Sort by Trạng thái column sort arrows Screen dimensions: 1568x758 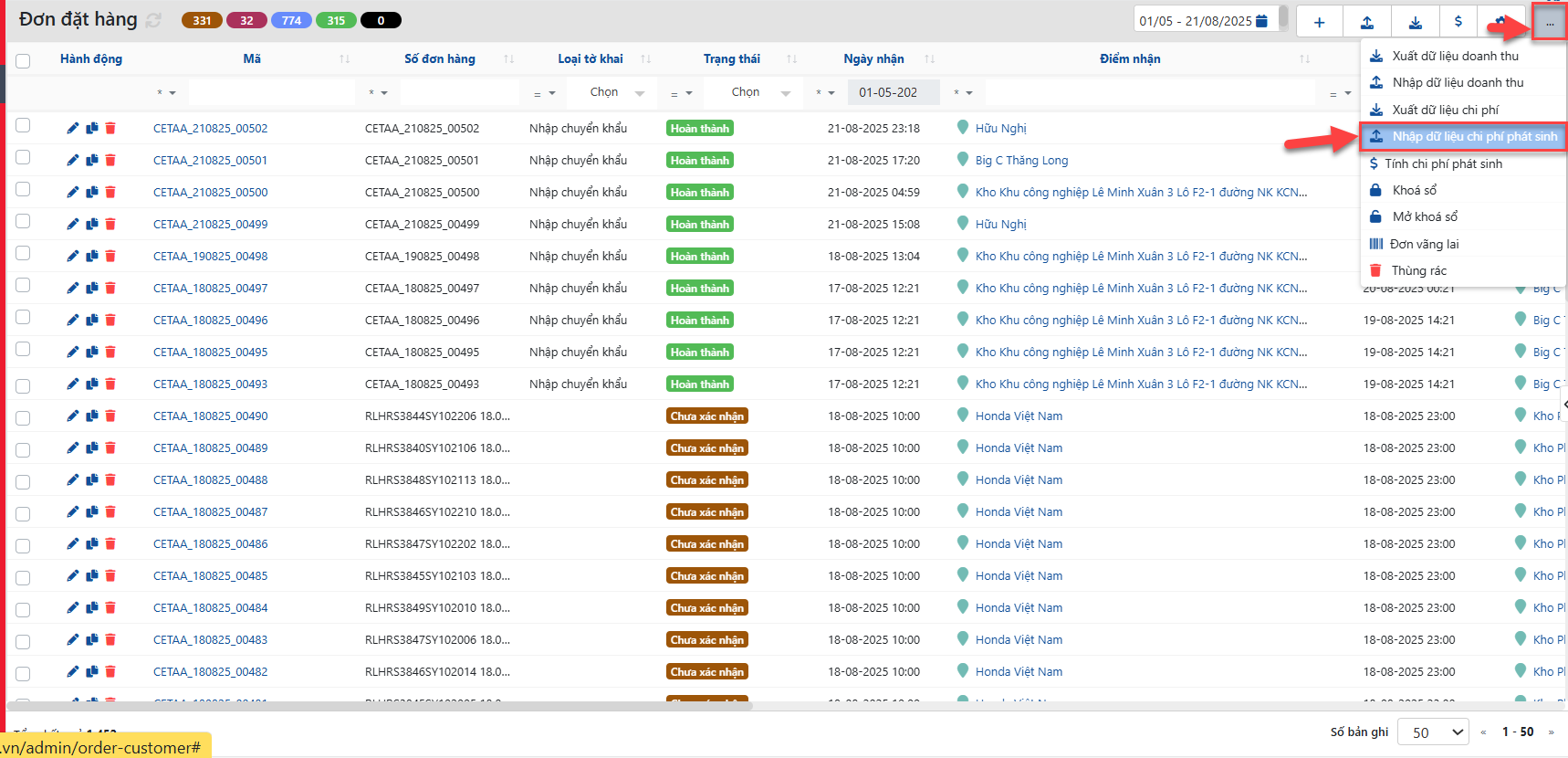(791, 58)
